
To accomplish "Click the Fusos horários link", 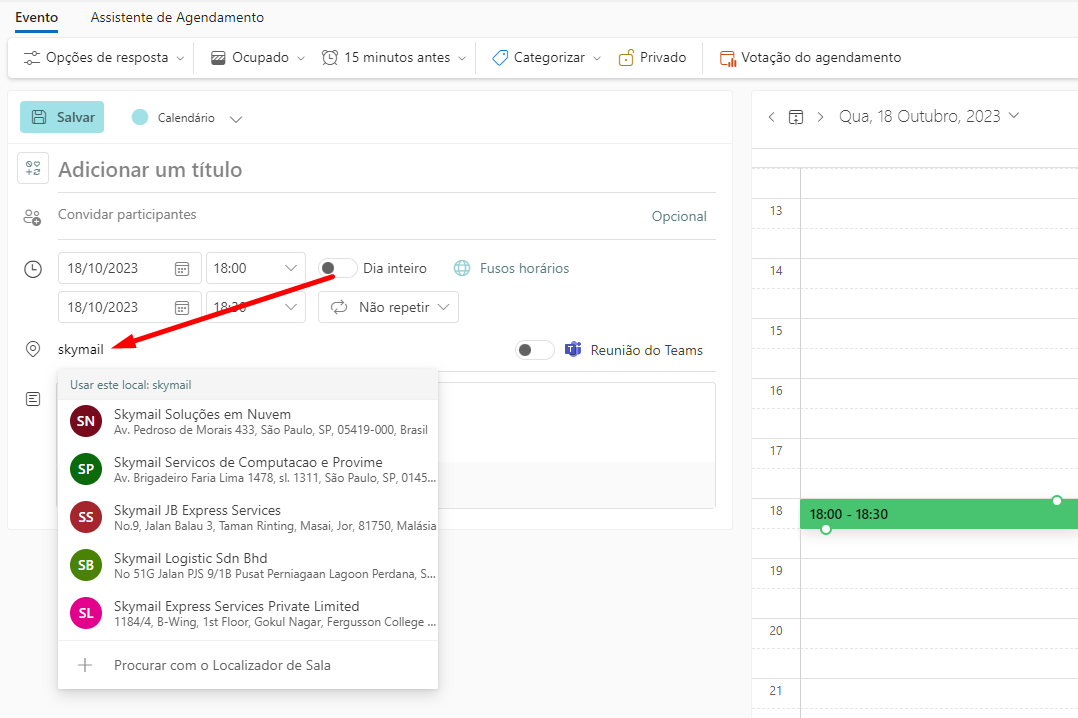I will click(x=525, y=268).
